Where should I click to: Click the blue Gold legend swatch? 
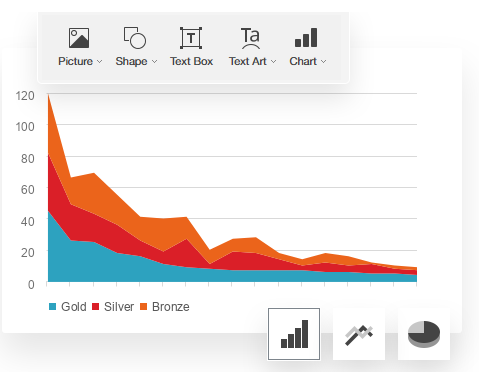coord(52,307)
